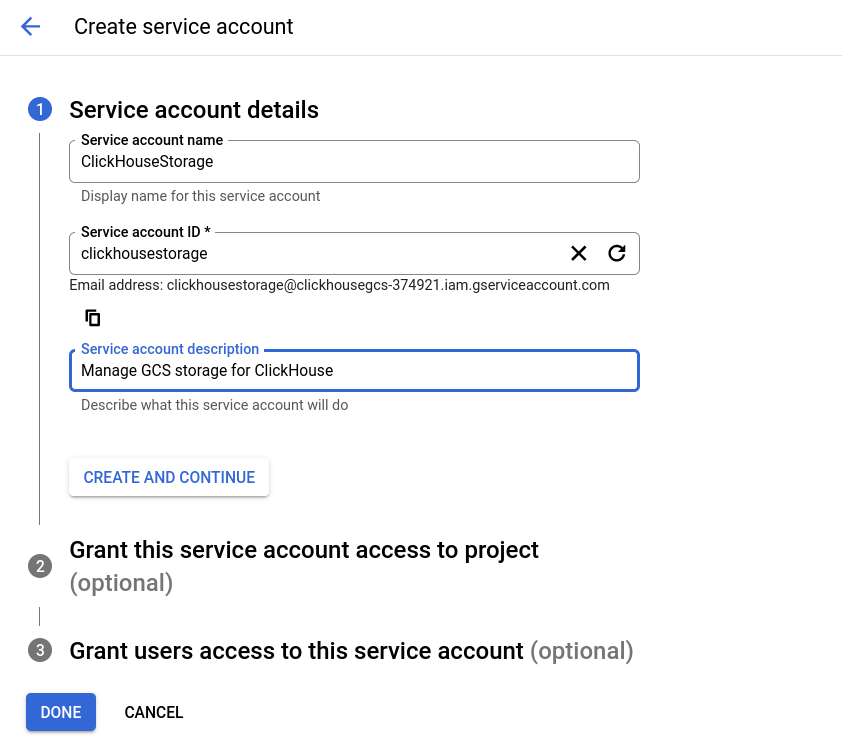Image resolution: width=842 pixels, height=737 pixels.
Task: Navigate back using the blue arrow
Action: [31, 26]
